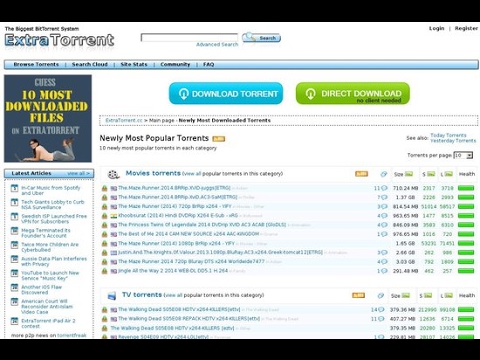Viewport: 480px width, 360px height.
Task: Sort Movies torrents by Seeders icon
Action: (x=431, y=174)
